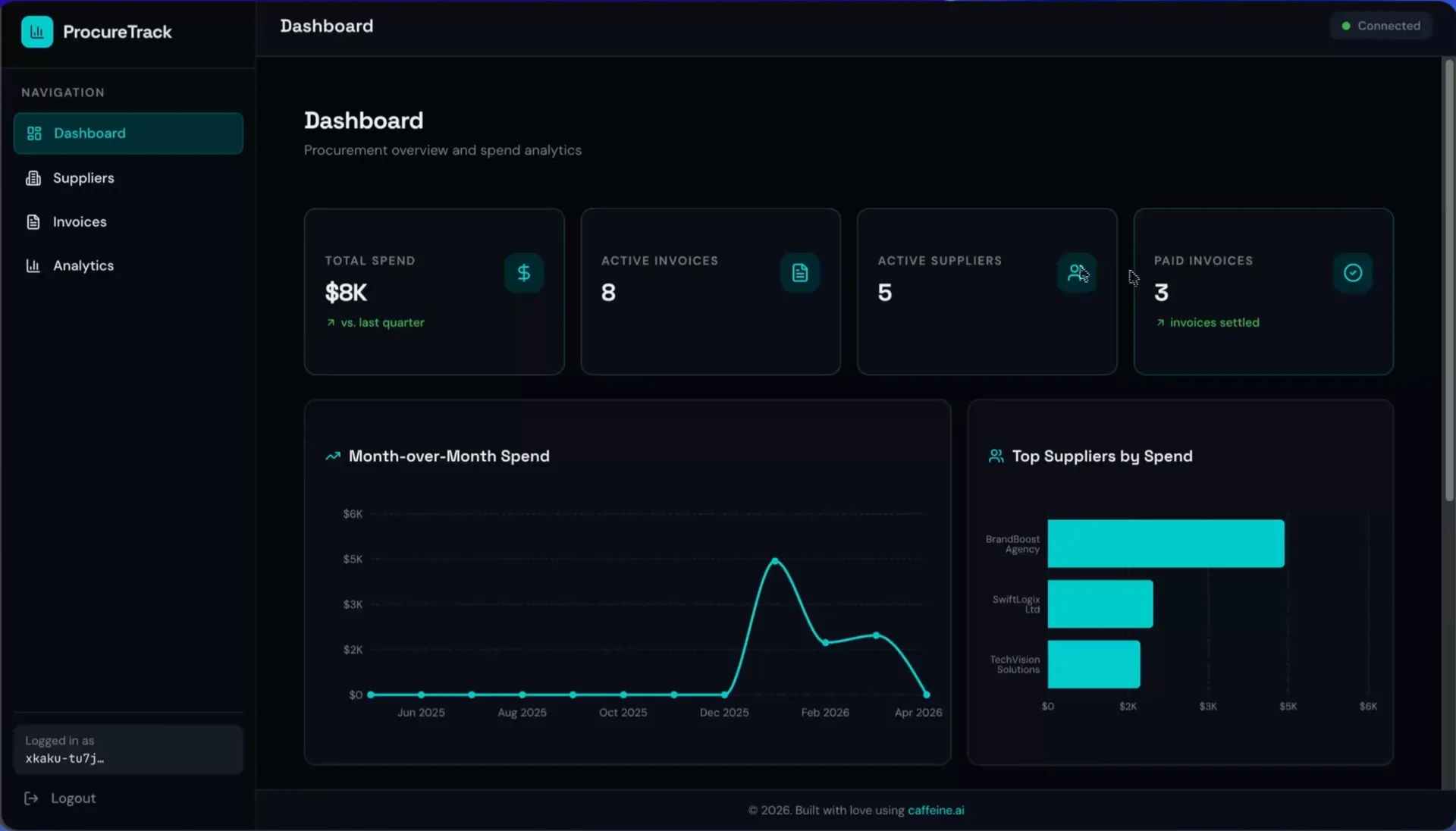
Task: Click the people icon on Active Suppliers card
Action: click(1076, 273)
